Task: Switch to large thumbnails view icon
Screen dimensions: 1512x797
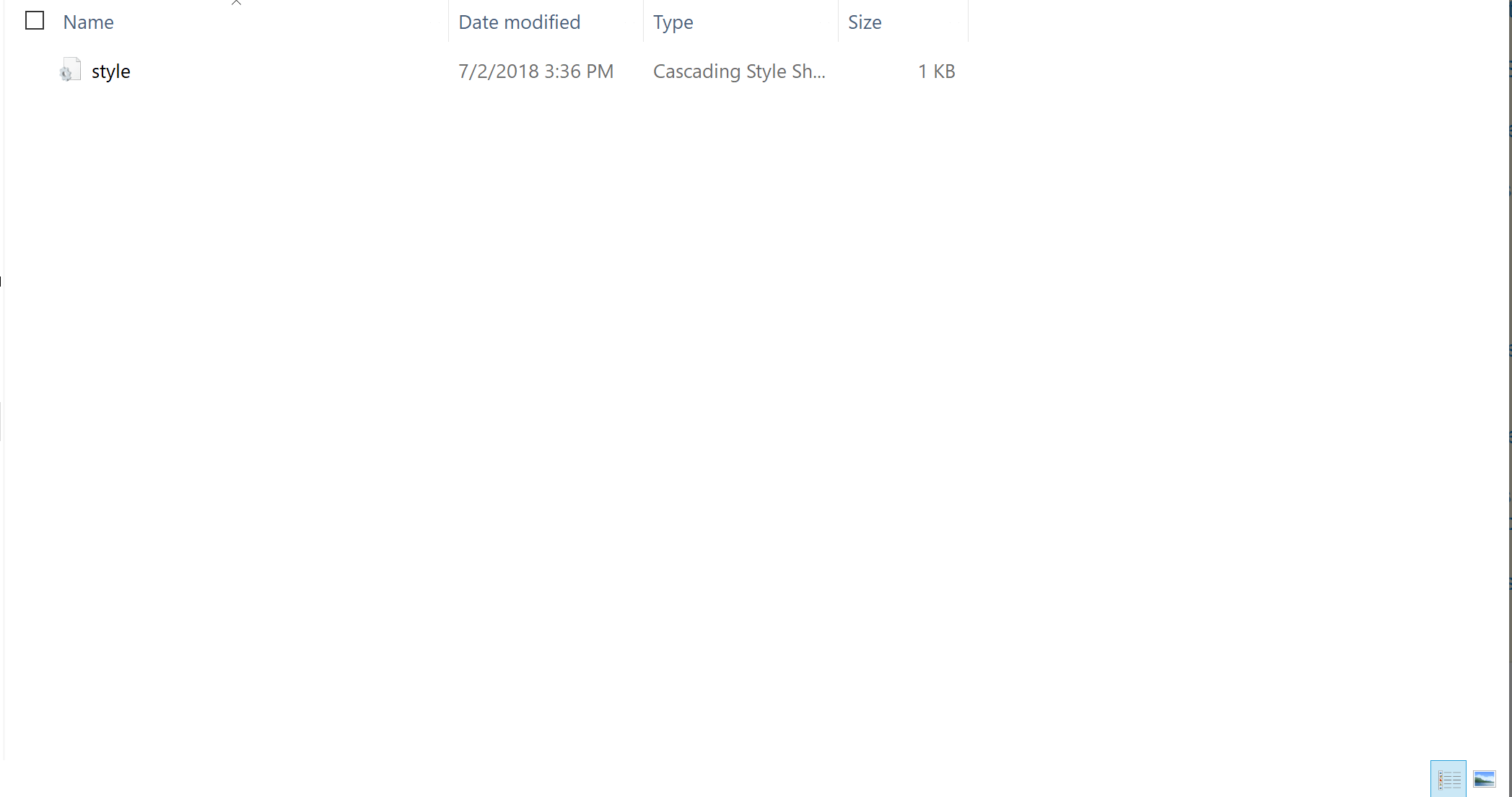Action: [x=1484, y=779]
